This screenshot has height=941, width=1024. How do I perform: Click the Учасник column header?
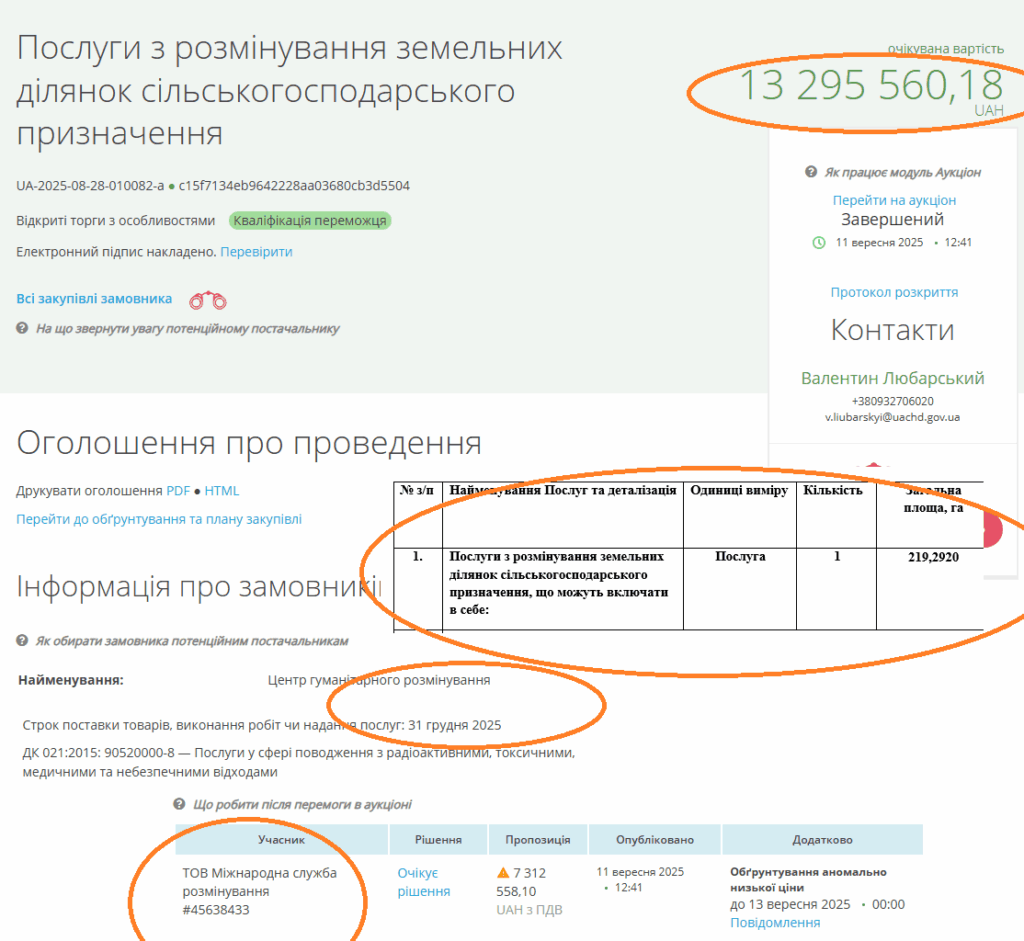(x=280, y=840)
